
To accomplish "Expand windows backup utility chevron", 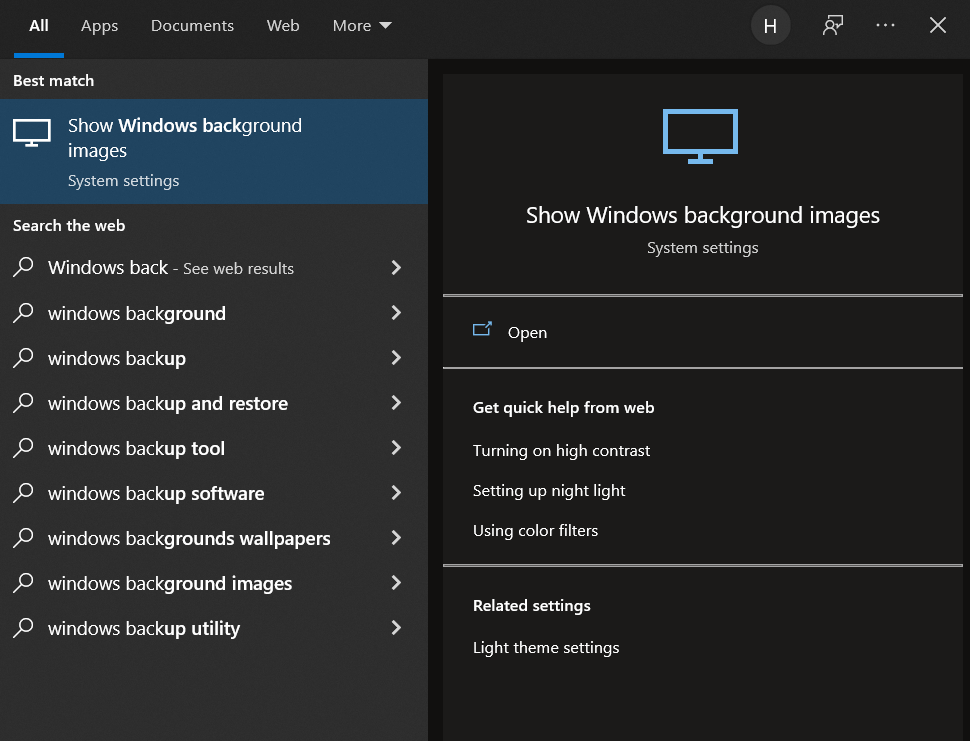I will pyautogui.click(x=396, y=627).
